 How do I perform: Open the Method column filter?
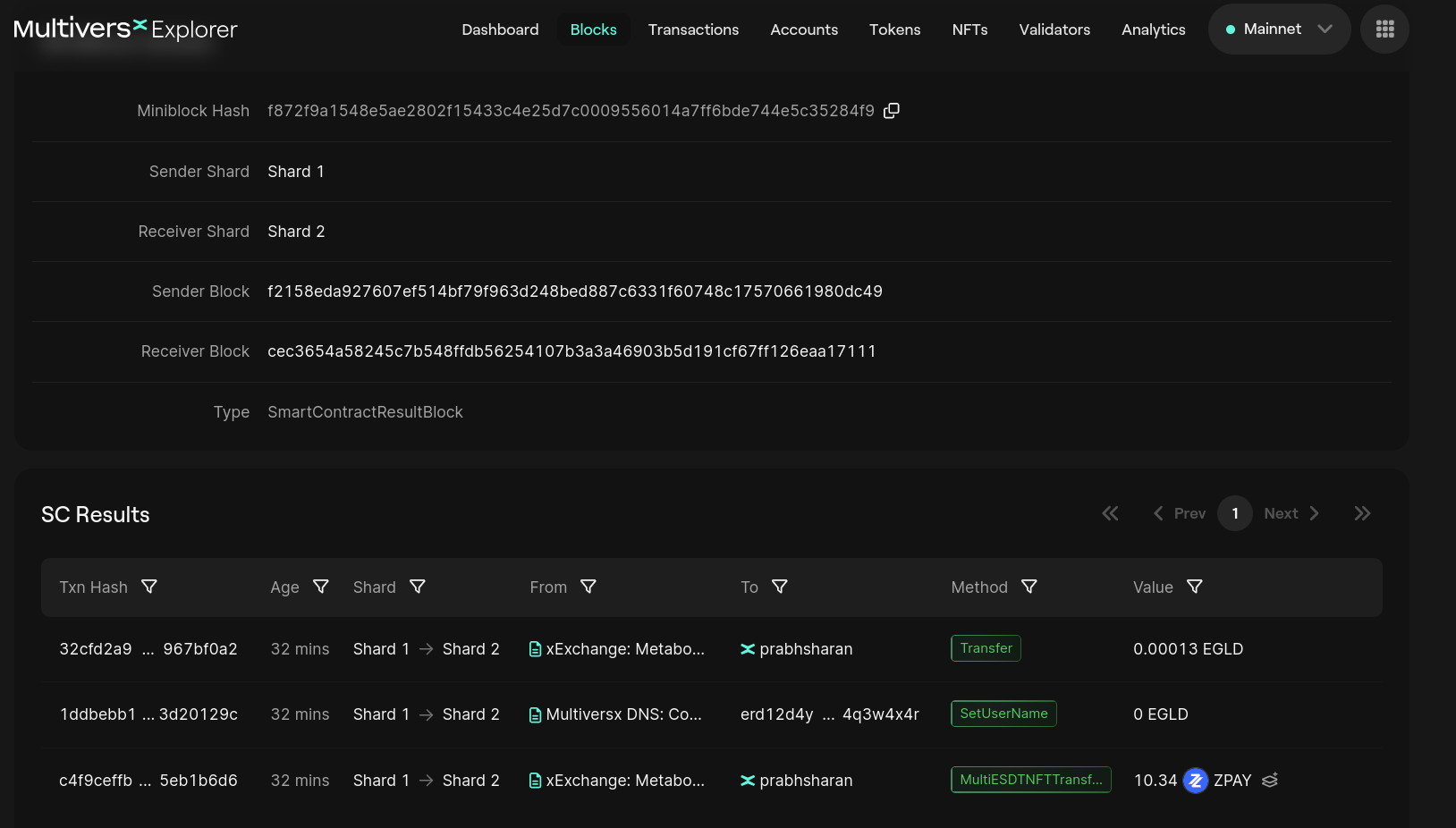[x=1029, y=587]
